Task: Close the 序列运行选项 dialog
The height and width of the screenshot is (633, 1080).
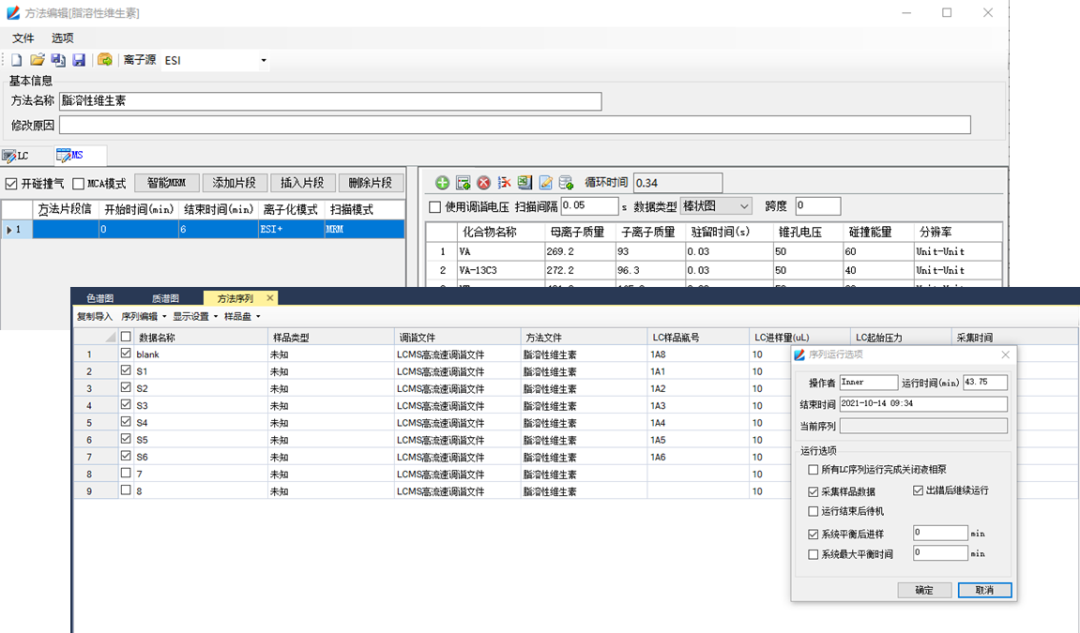Action: tap(1005, 355)
